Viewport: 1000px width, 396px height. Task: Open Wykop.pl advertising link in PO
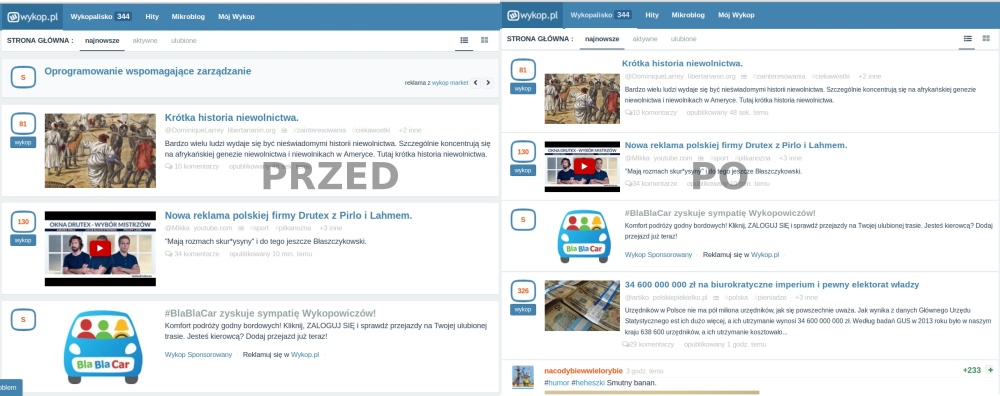[x=765, y=254]
